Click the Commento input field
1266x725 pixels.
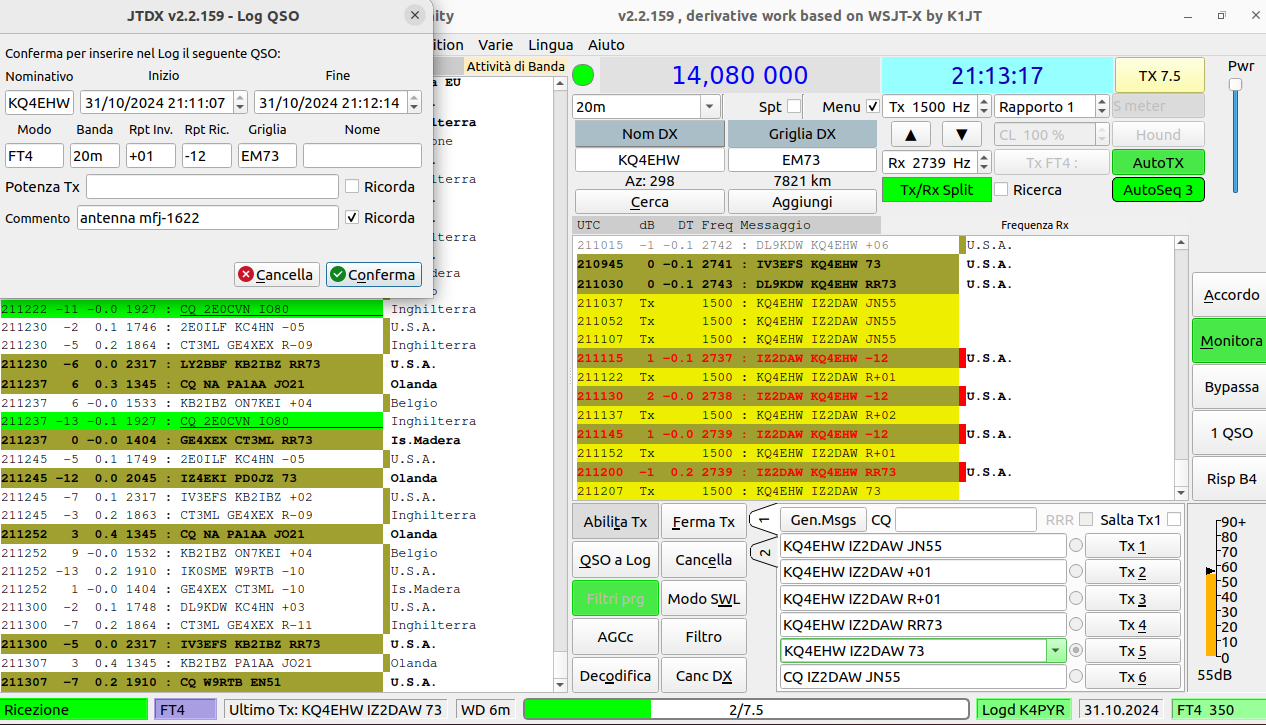click(208, 218)
